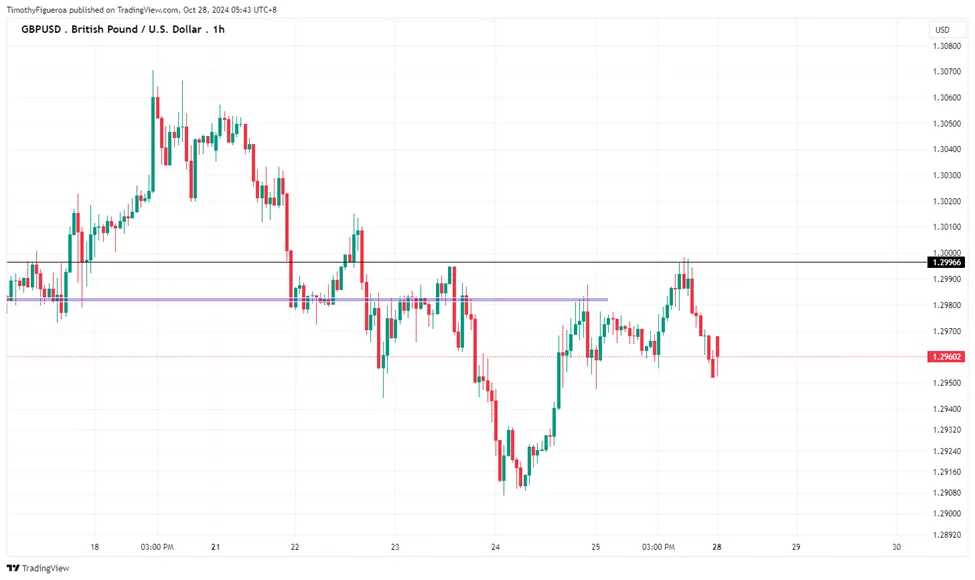Select date label 30 on time axis
Image resolution: width=975 pixels, height=580 pixels.
click(x=896, y=547)
